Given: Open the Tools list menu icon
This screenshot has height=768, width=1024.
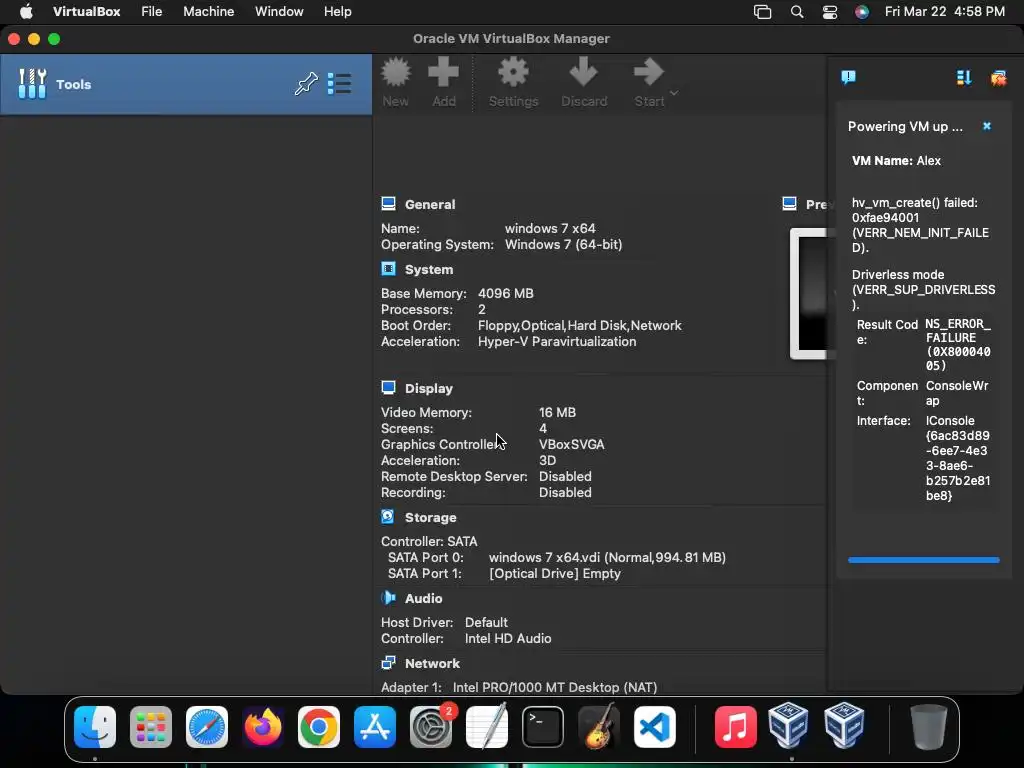Looking at the screenshot, I should (340, 84).
